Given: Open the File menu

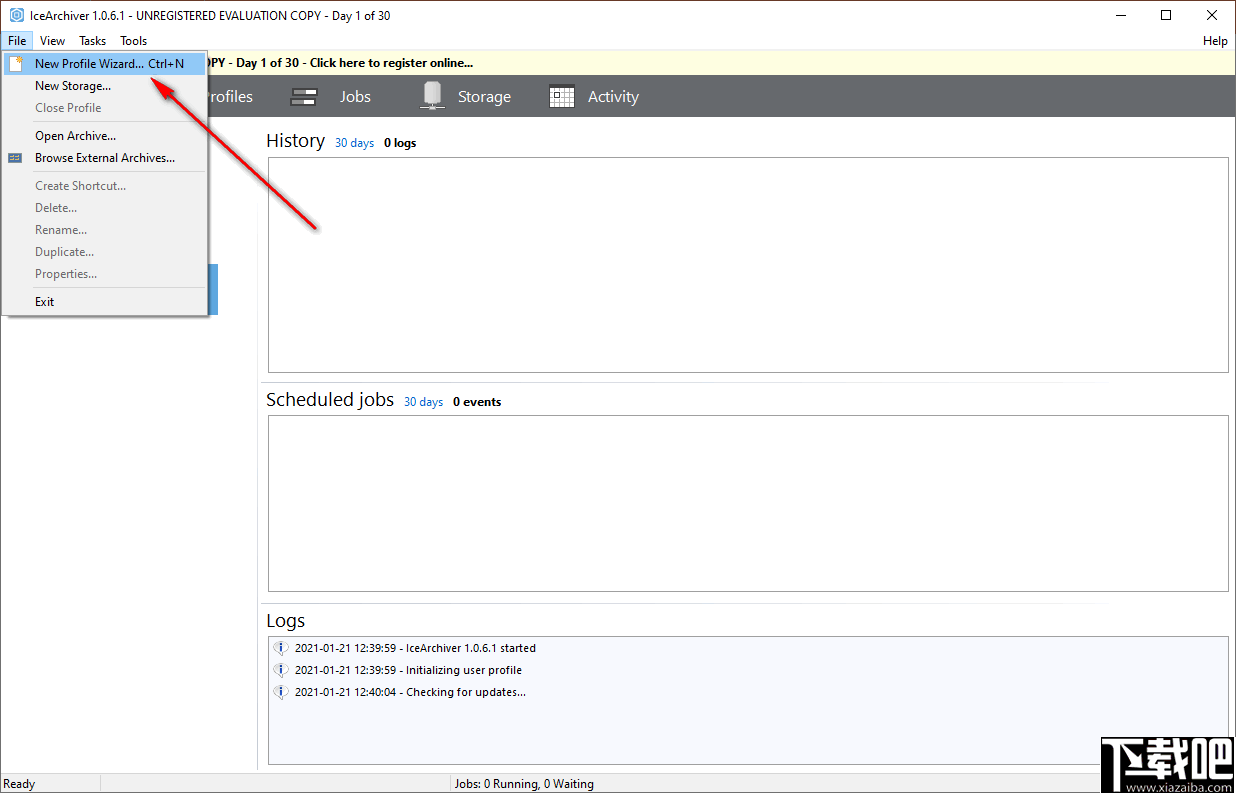Looking at the screenshot, I should point(17,41).
